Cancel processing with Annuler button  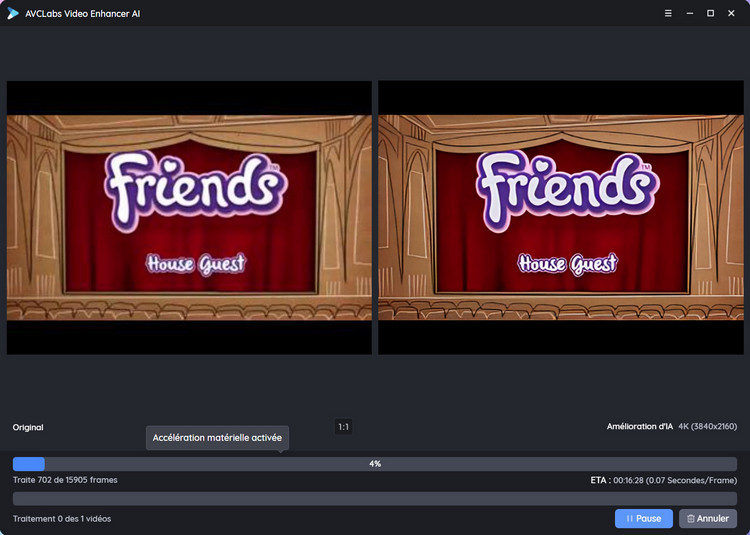tap(707, 518)
